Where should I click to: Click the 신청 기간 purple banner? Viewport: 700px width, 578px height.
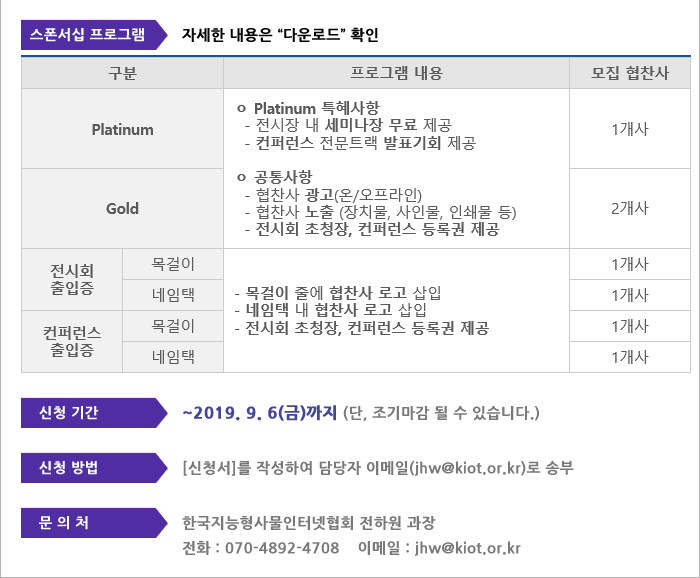point(94,413)
